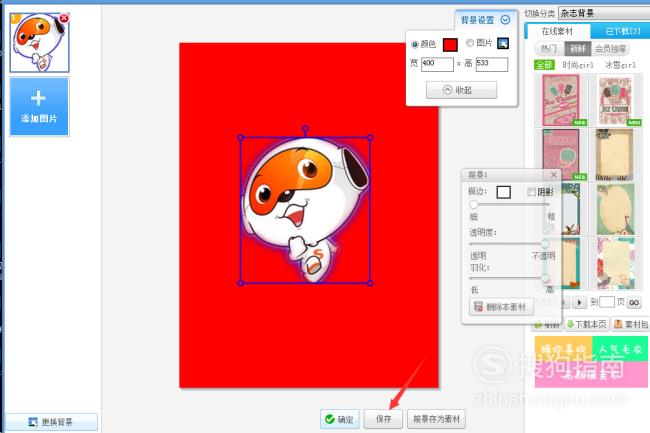Click the 羽化 feather slider handle

545,278
